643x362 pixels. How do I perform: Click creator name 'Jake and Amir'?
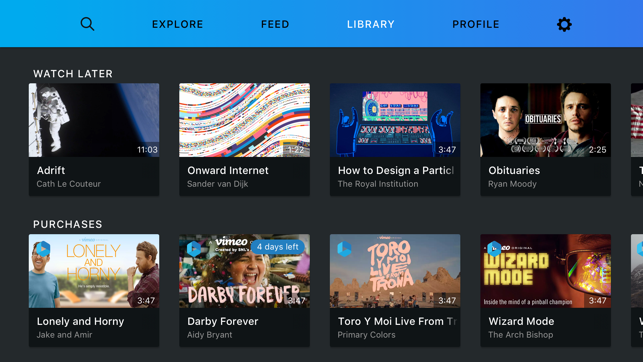[64, 335]
